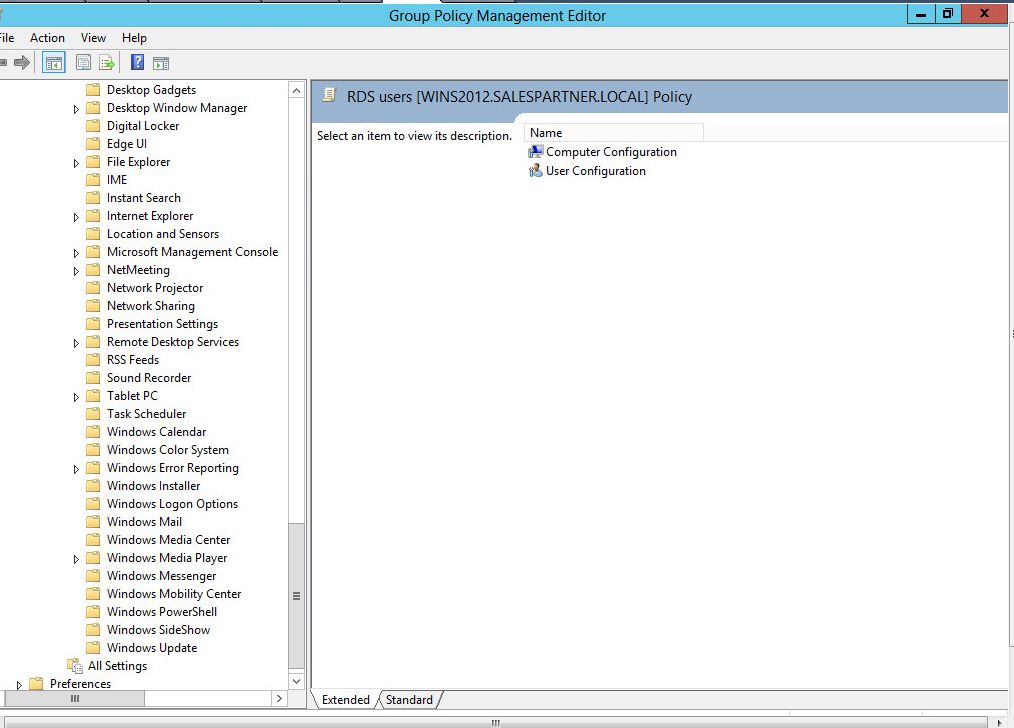Expand the Internet Explorer tree node
1014x728 pixels.
77,217
